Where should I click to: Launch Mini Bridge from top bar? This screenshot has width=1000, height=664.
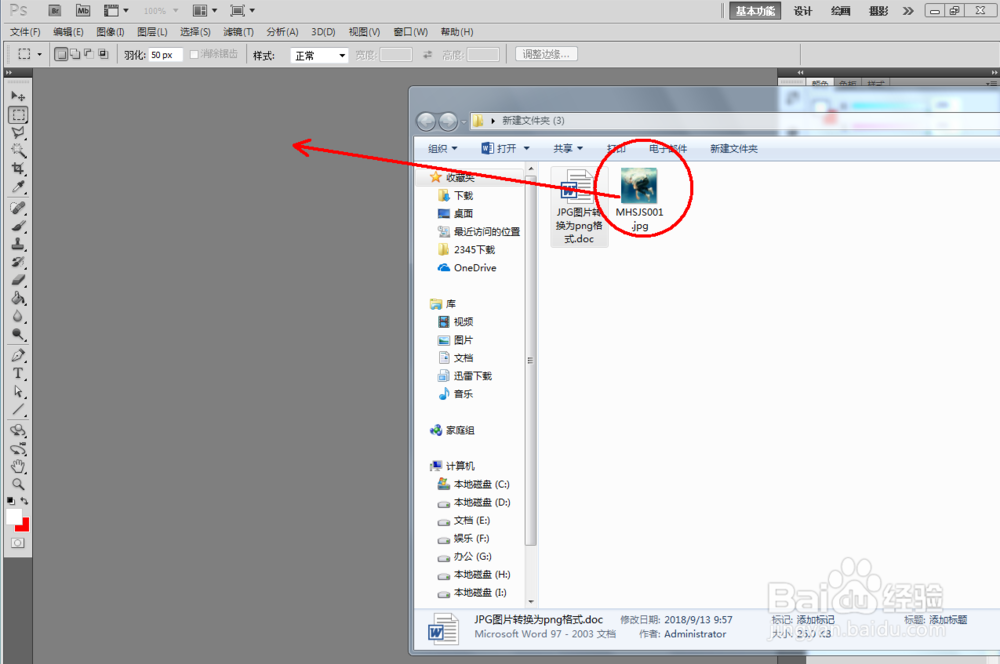83,10
